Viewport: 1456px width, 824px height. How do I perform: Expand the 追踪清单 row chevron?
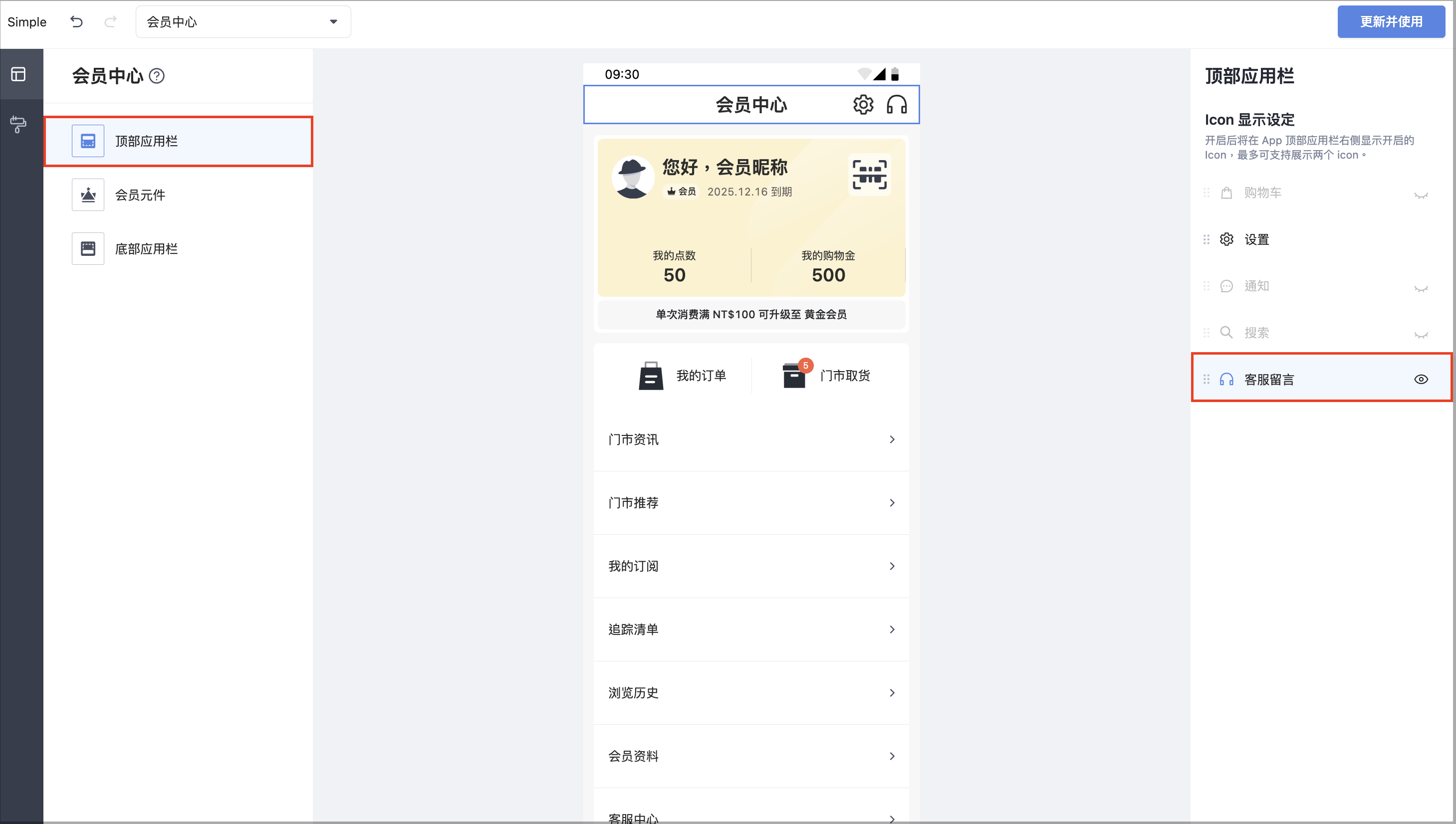coord(892,630)
